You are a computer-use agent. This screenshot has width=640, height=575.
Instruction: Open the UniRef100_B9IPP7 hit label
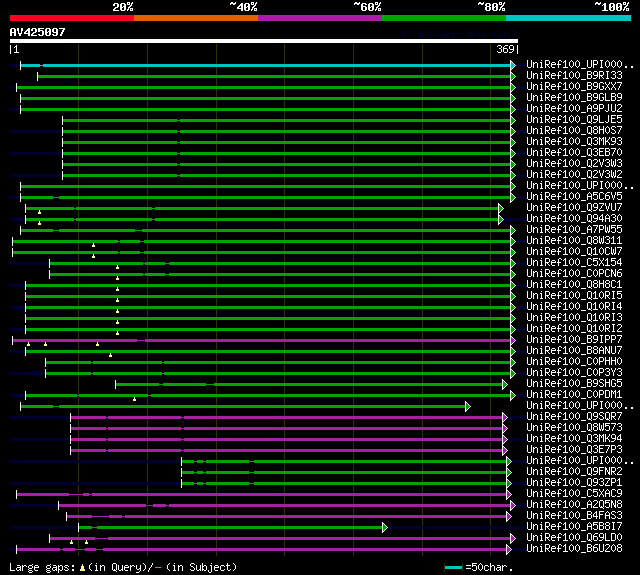pyautogui.click(x=574, y=340)
